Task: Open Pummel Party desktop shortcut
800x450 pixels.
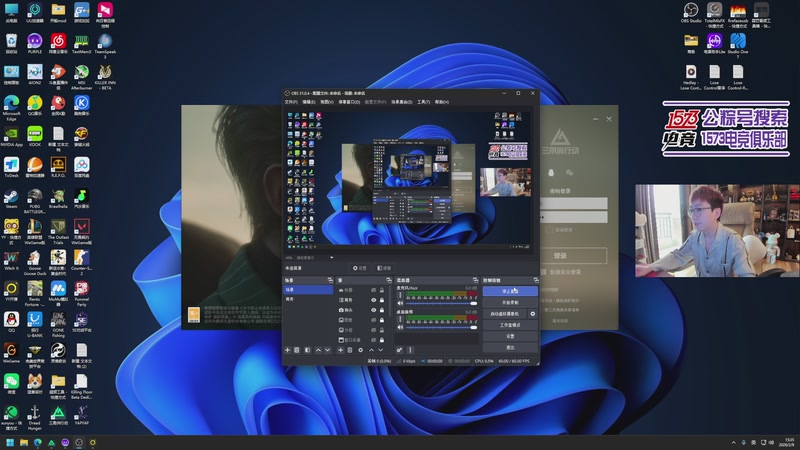Action: tap(82, 293)
